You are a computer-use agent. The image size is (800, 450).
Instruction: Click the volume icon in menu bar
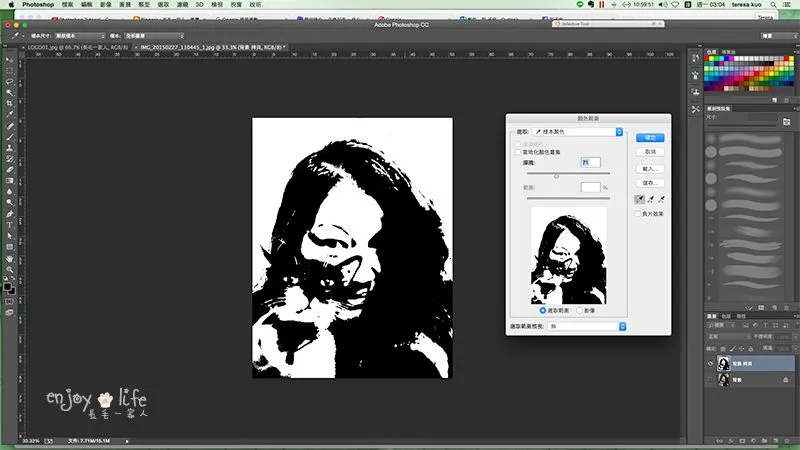coord(662,5)
